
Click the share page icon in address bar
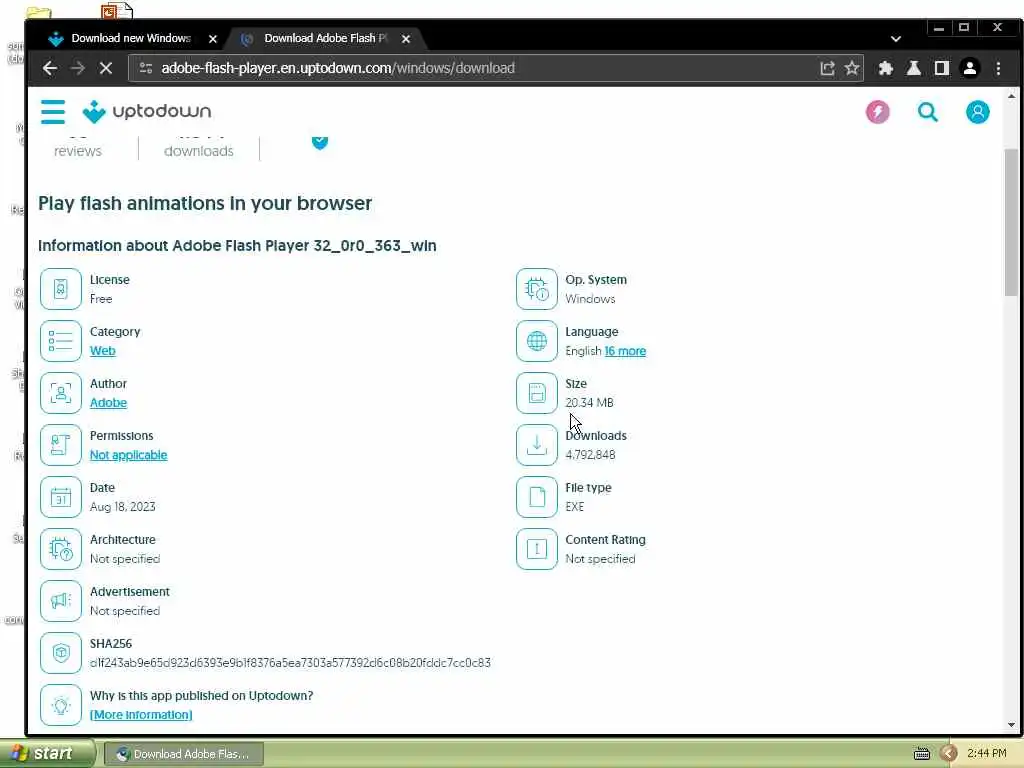click(x=827, y=68)
